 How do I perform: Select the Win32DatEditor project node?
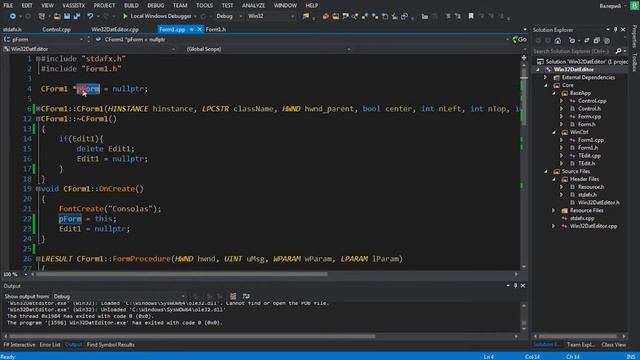coord(573,69)
